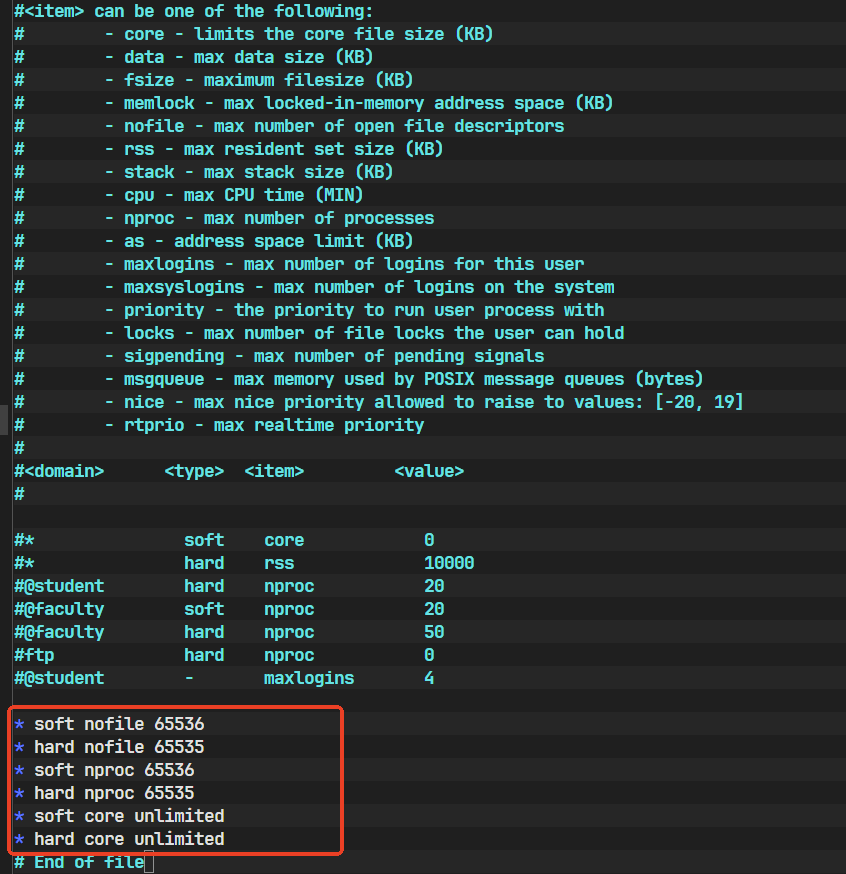
Task: Click the value '10000' in the rss row
Action: coord(449,563)
